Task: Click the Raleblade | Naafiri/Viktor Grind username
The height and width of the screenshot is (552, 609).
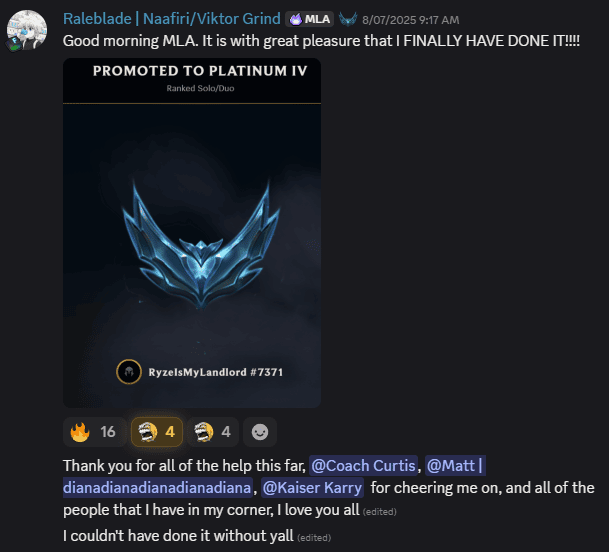Action: (x=172, y=19)
